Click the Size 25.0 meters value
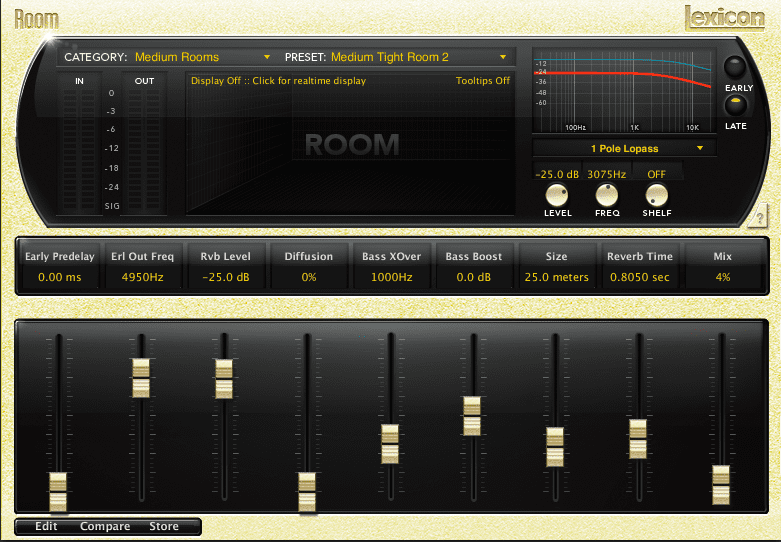Screen dimensions: 781x542 pyautogui.click(x=556, y=277)
